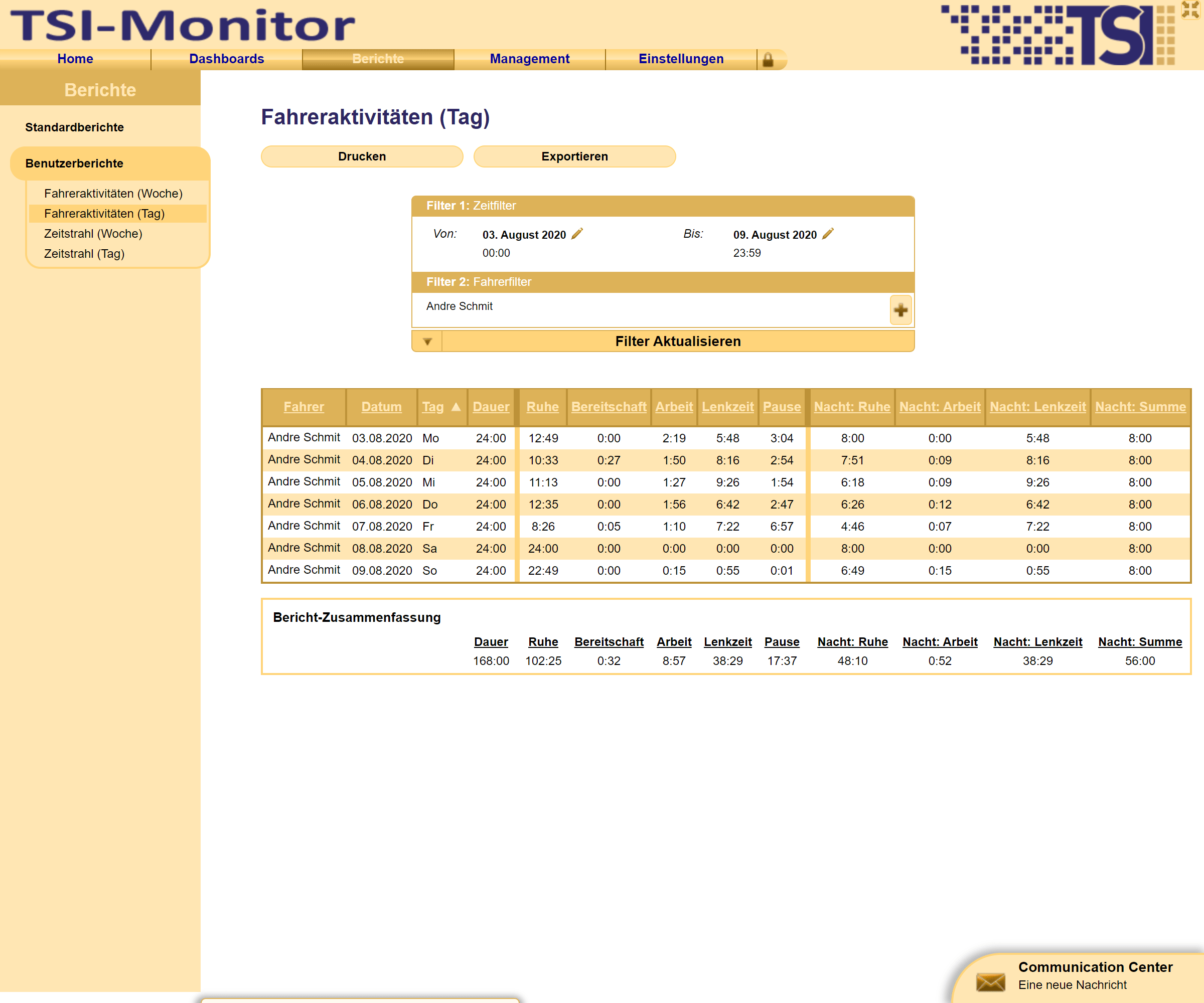Viewport: 1204px width, 1003px height.
Task: Sort table by Datum column
Action: coord(381,406)
